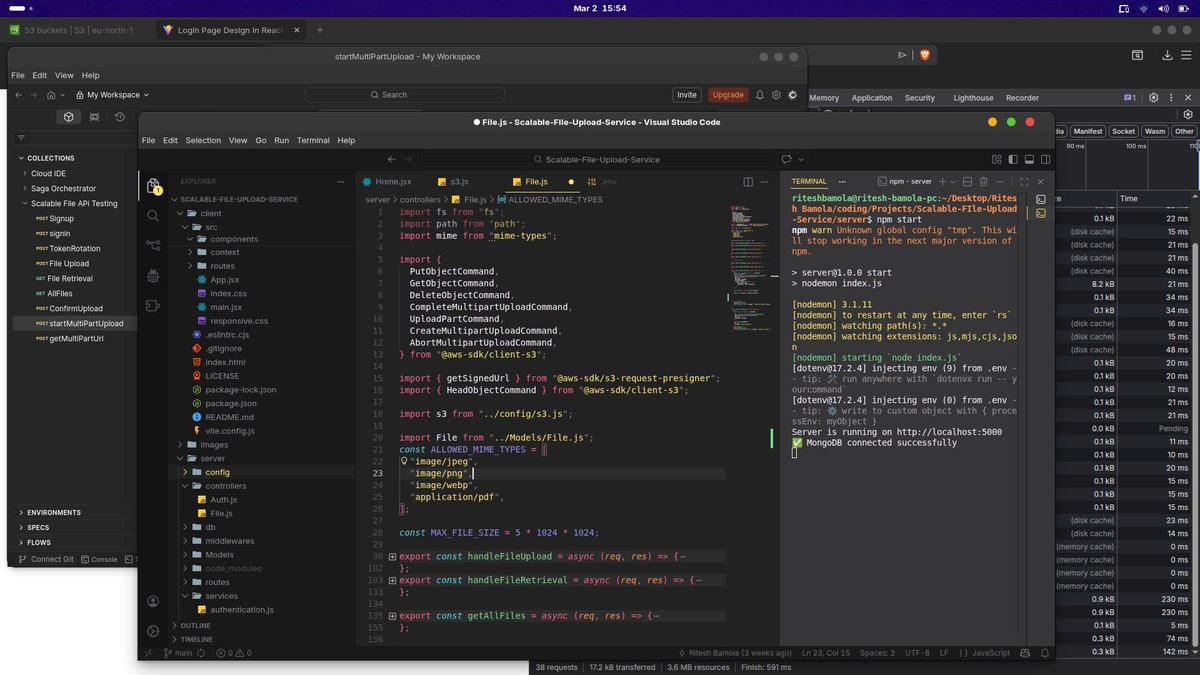Split the terminal in VS Code
Screen dimensions: 1200x675
968,182
